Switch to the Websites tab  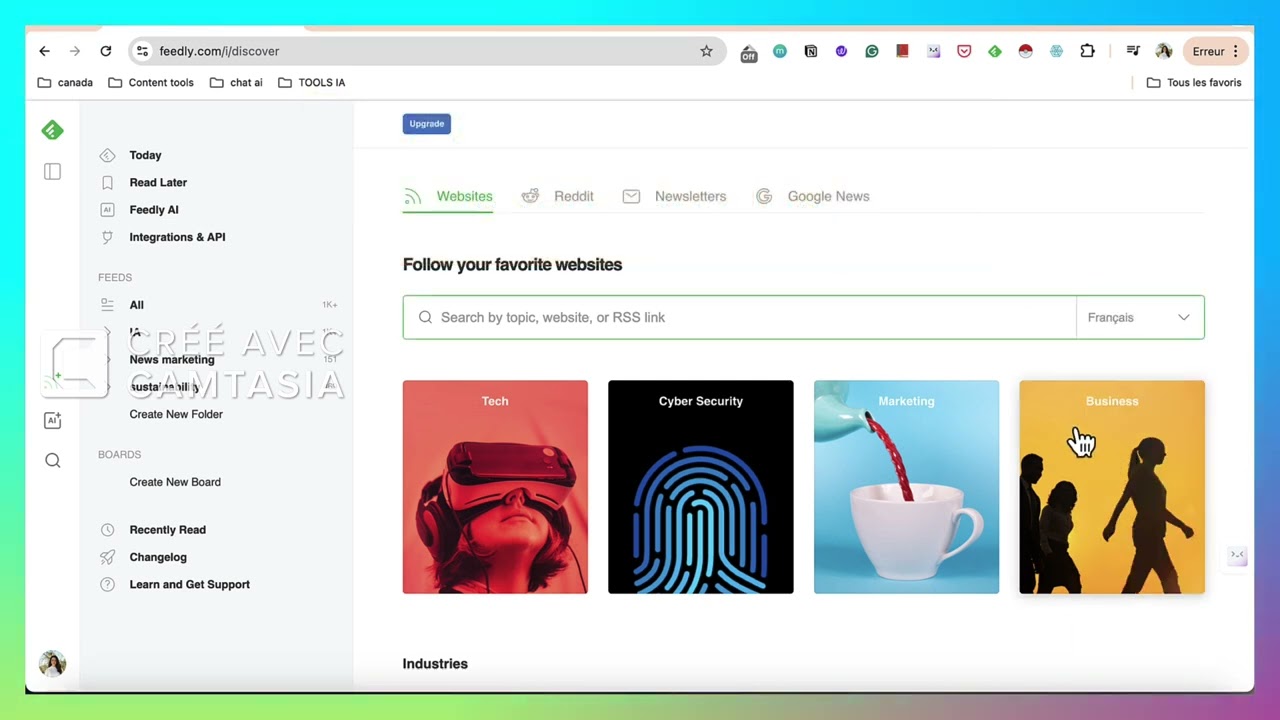[x=448, y=196]
